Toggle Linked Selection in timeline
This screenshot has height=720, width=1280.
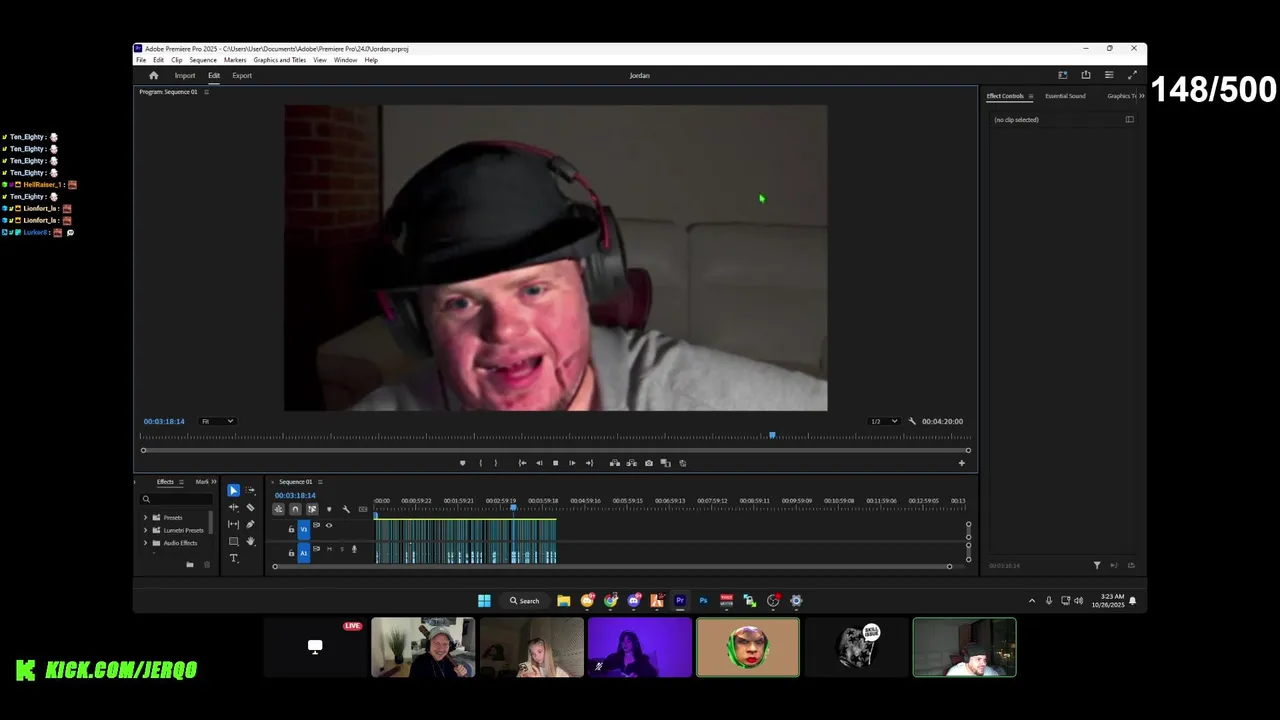(312, 509)
